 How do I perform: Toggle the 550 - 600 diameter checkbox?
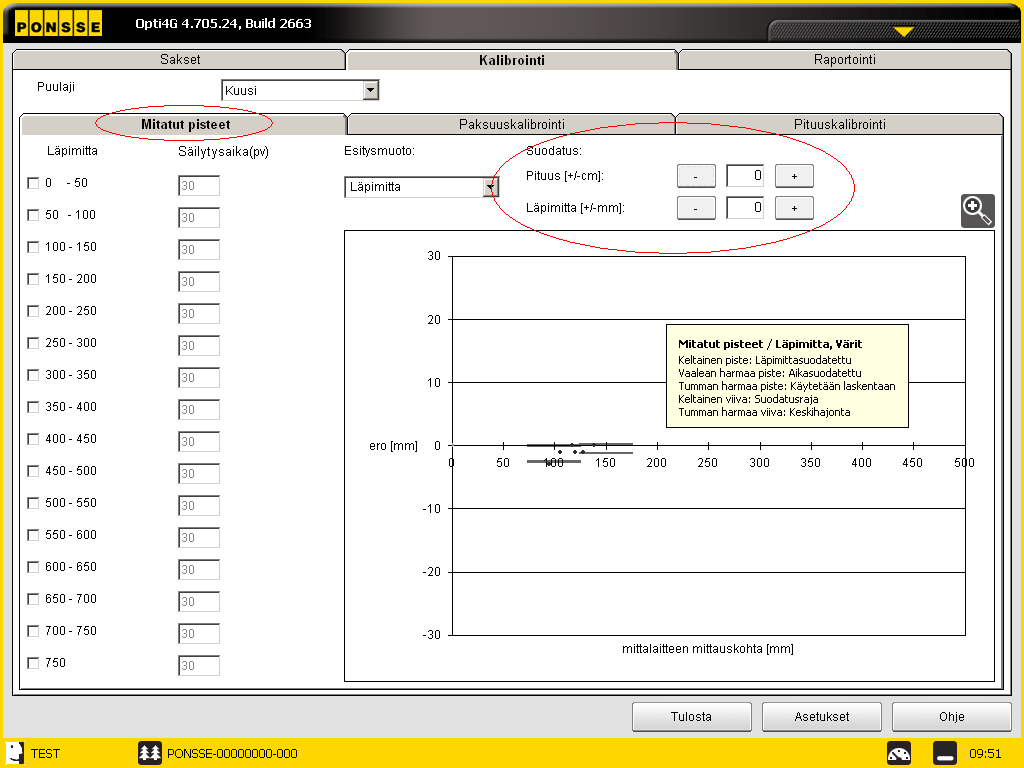point(33,535)
